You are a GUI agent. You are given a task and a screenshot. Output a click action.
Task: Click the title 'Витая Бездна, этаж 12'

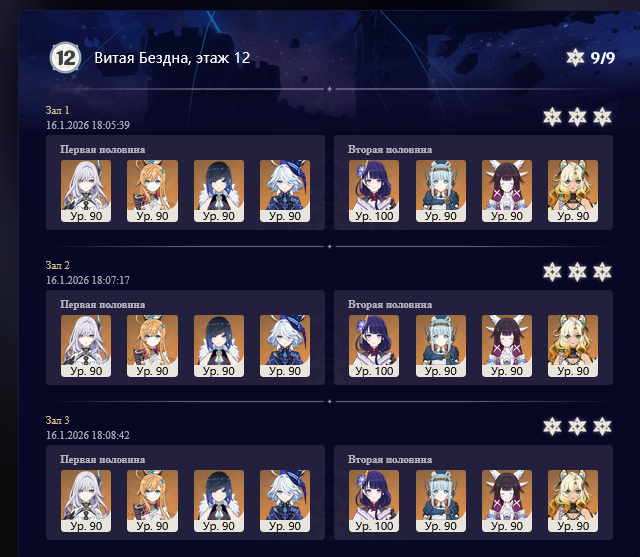click(172, 58)
